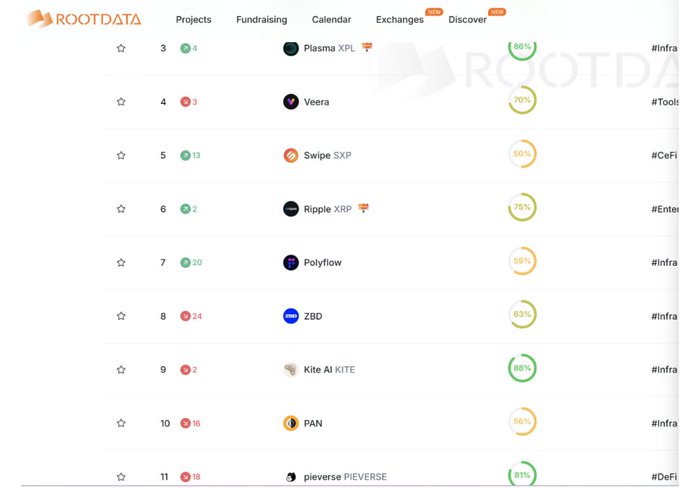Open the Calendar page
The width and height of the screenshot is (680, 488).
pyautogui.click(x=331, y=20)
